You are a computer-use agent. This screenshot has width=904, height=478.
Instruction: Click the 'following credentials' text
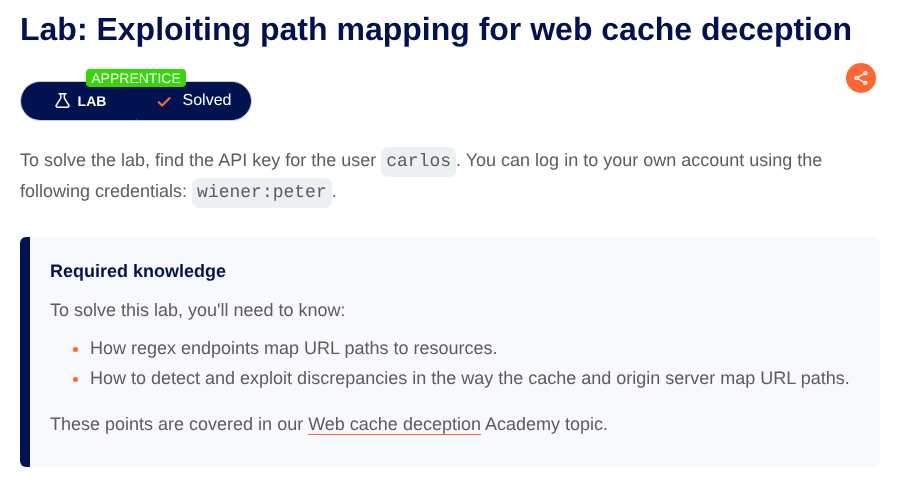(x=104, y=191)
